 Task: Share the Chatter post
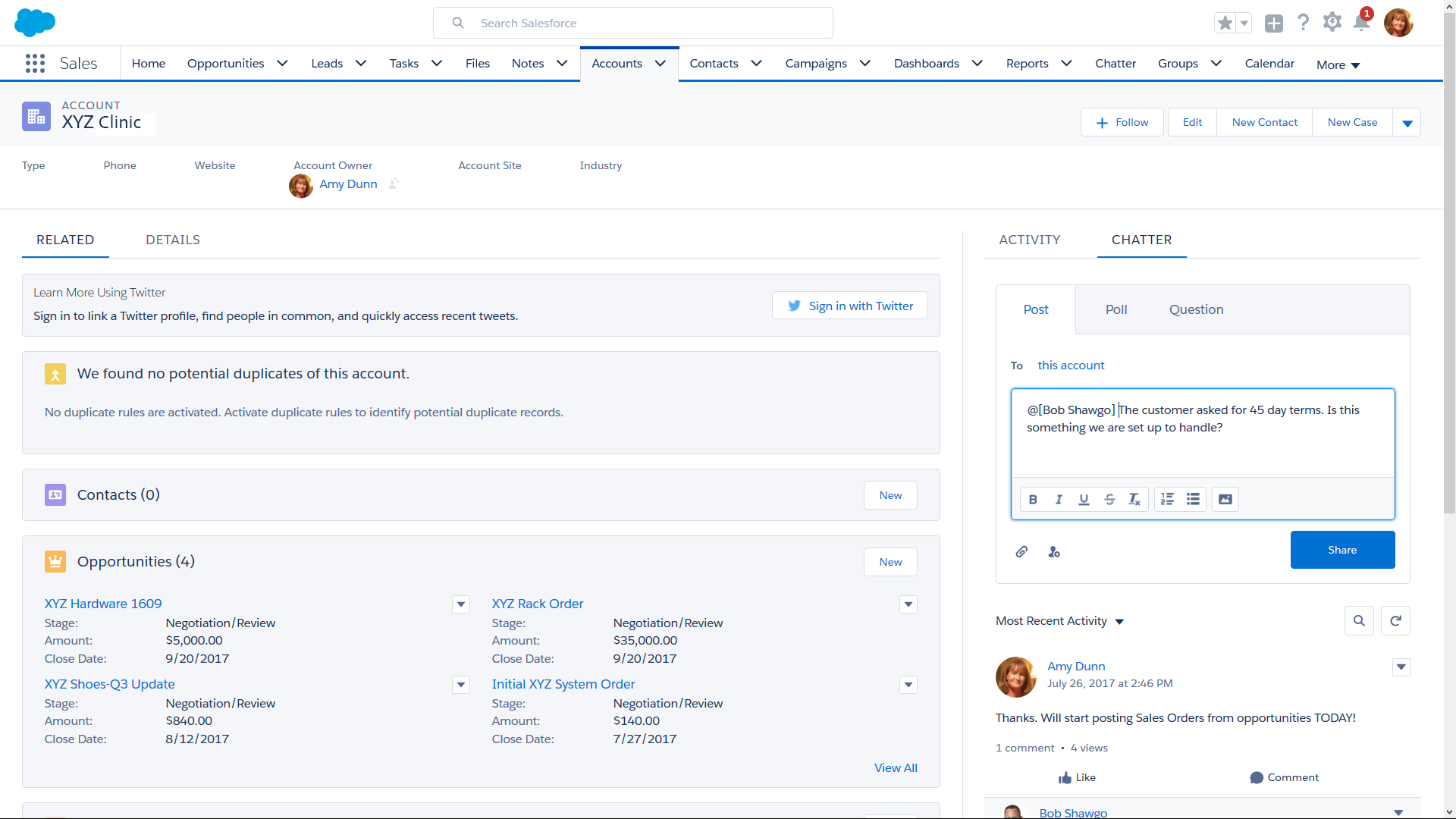(x=1342, y=550)
